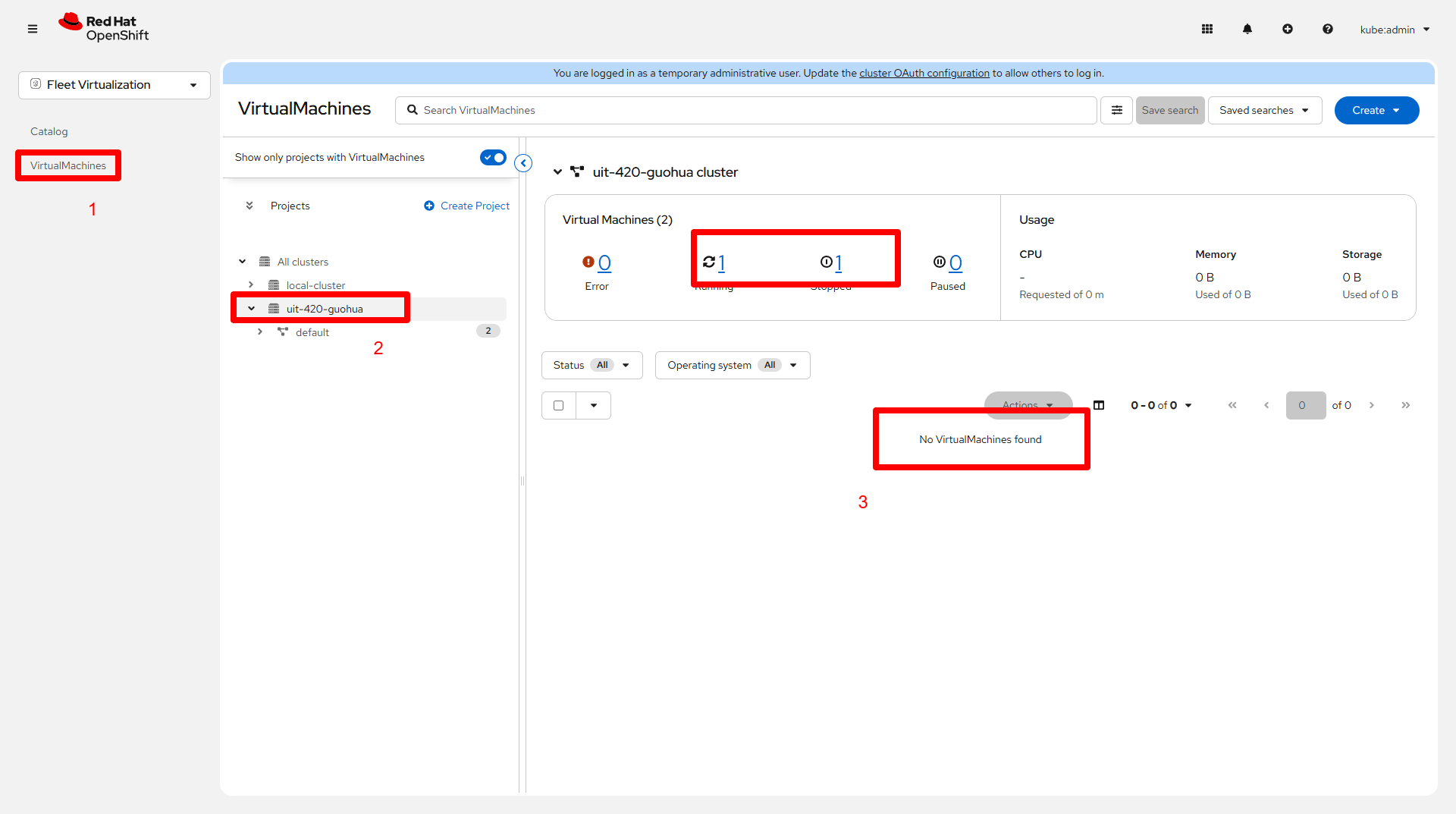The height and width of the screenshot is (814, 1456).
Task: Collapse all projects with double chevron
Action: (249, 206)
